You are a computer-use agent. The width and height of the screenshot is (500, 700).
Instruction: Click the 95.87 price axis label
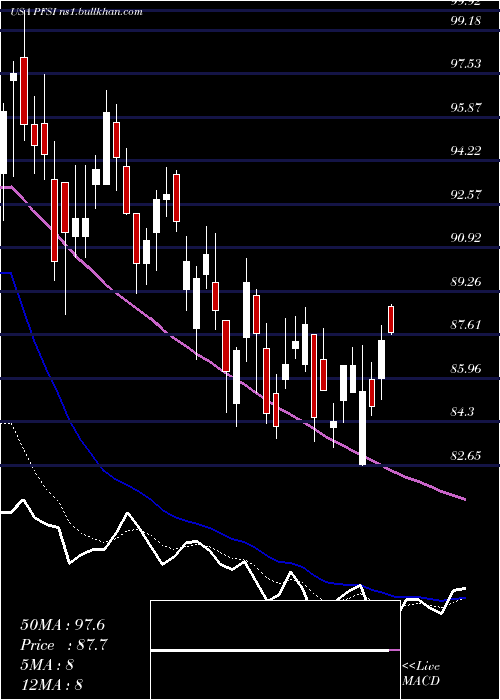tap(466, 108)
